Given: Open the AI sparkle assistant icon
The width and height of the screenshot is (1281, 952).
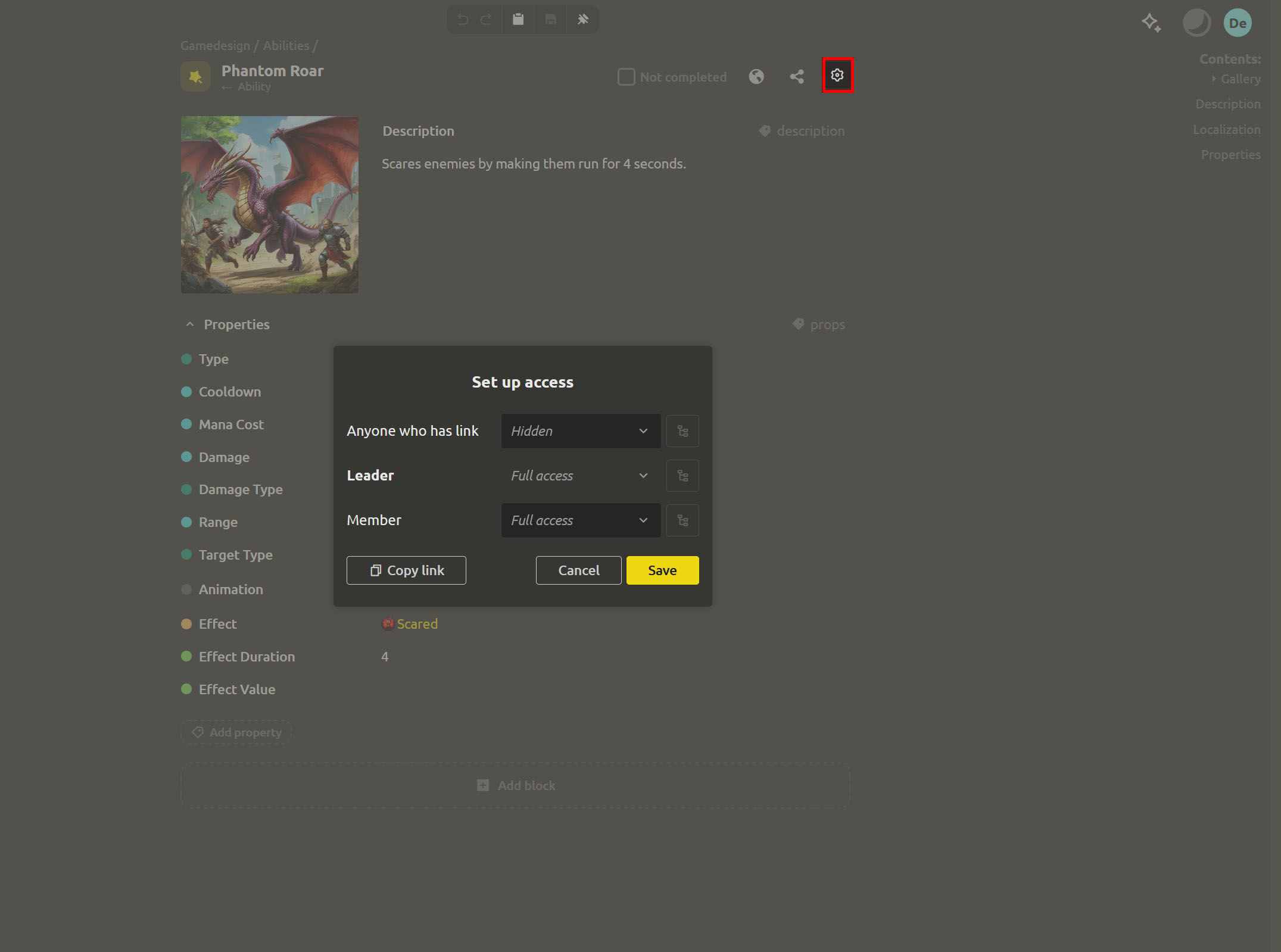Looking at the screenshot, I should (x=1151, y=23).
